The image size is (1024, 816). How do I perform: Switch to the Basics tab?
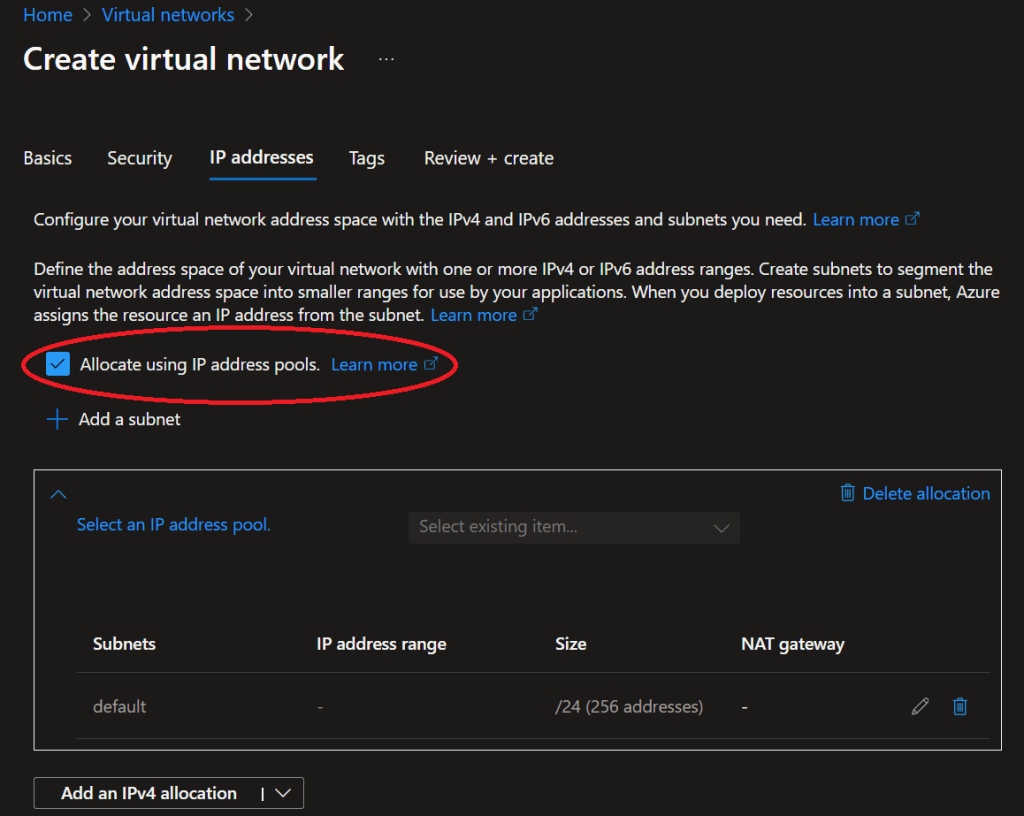pyautogui.click(x=48, y=158)
